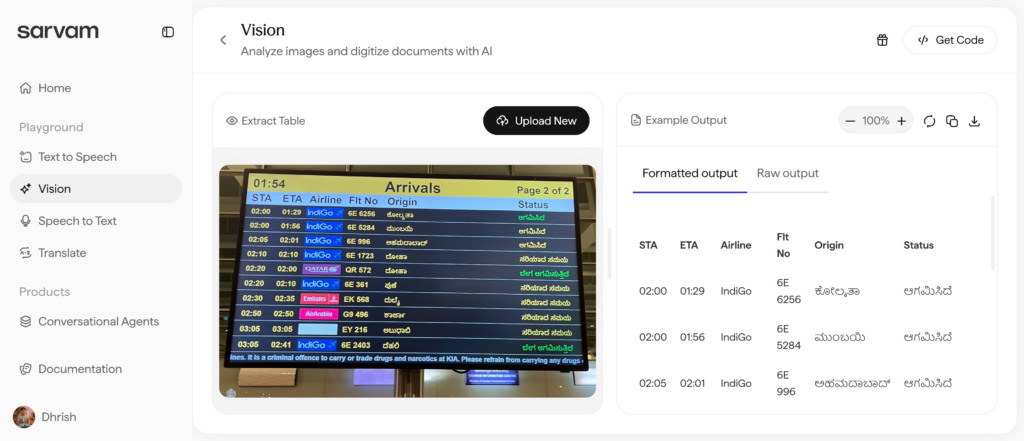Open Home in the sidebar
This screenshot has width=1024, height=441.
(x=54, y=88)
